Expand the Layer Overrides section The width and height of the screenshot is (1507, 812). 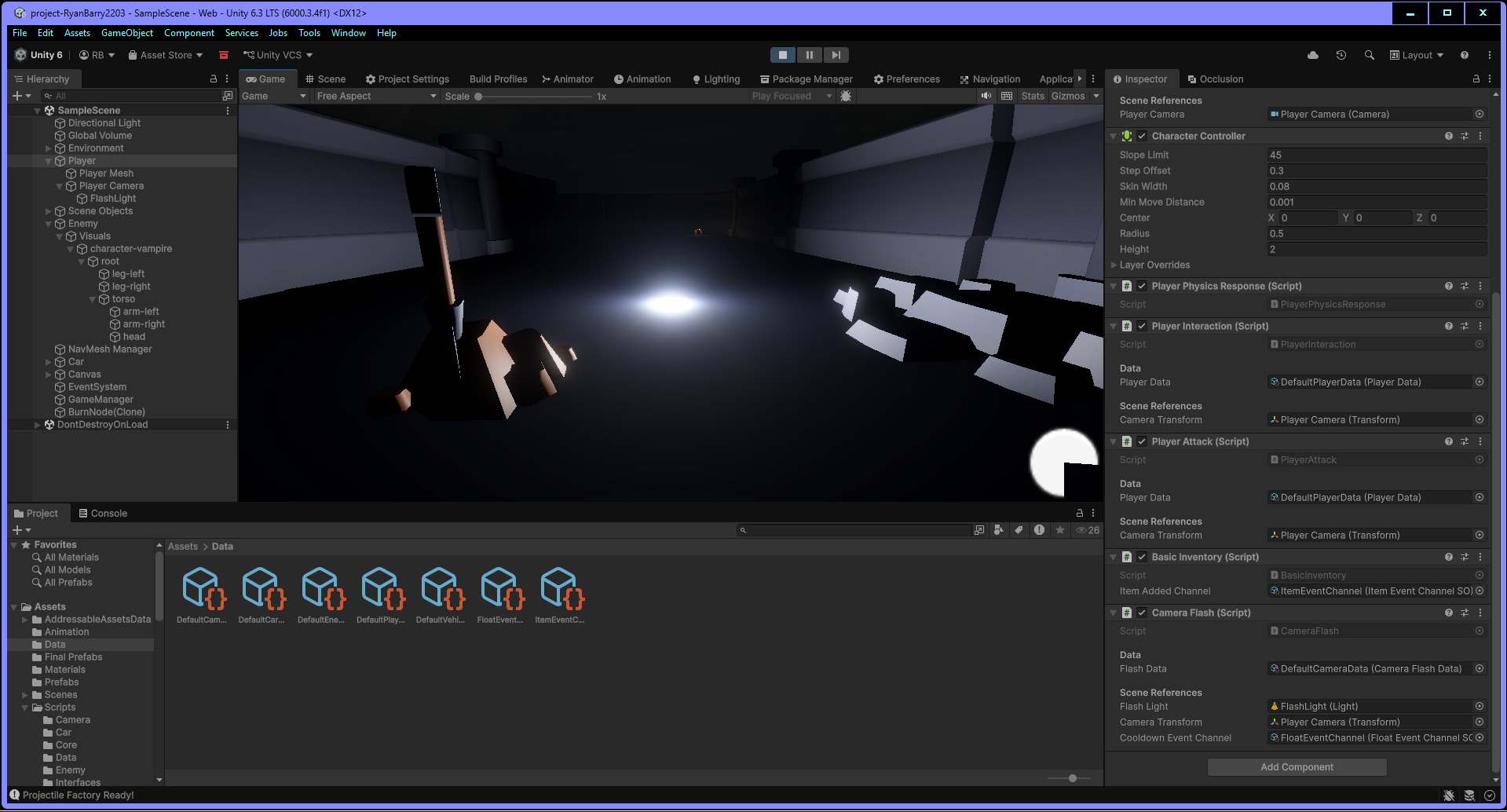tap(1114, 265)
